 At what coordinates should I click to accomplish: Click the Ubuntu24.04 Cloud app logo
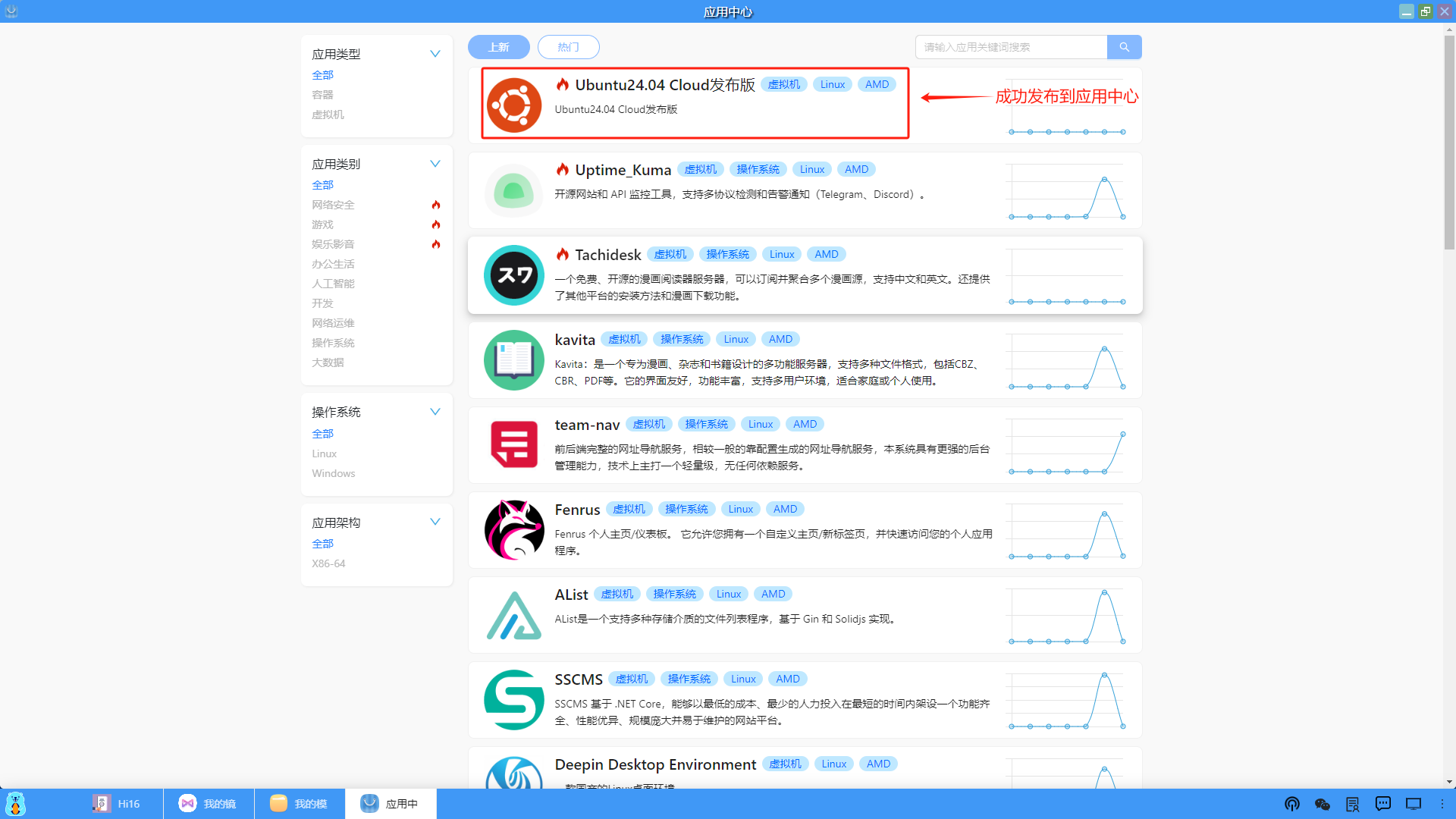pos(513,105)
